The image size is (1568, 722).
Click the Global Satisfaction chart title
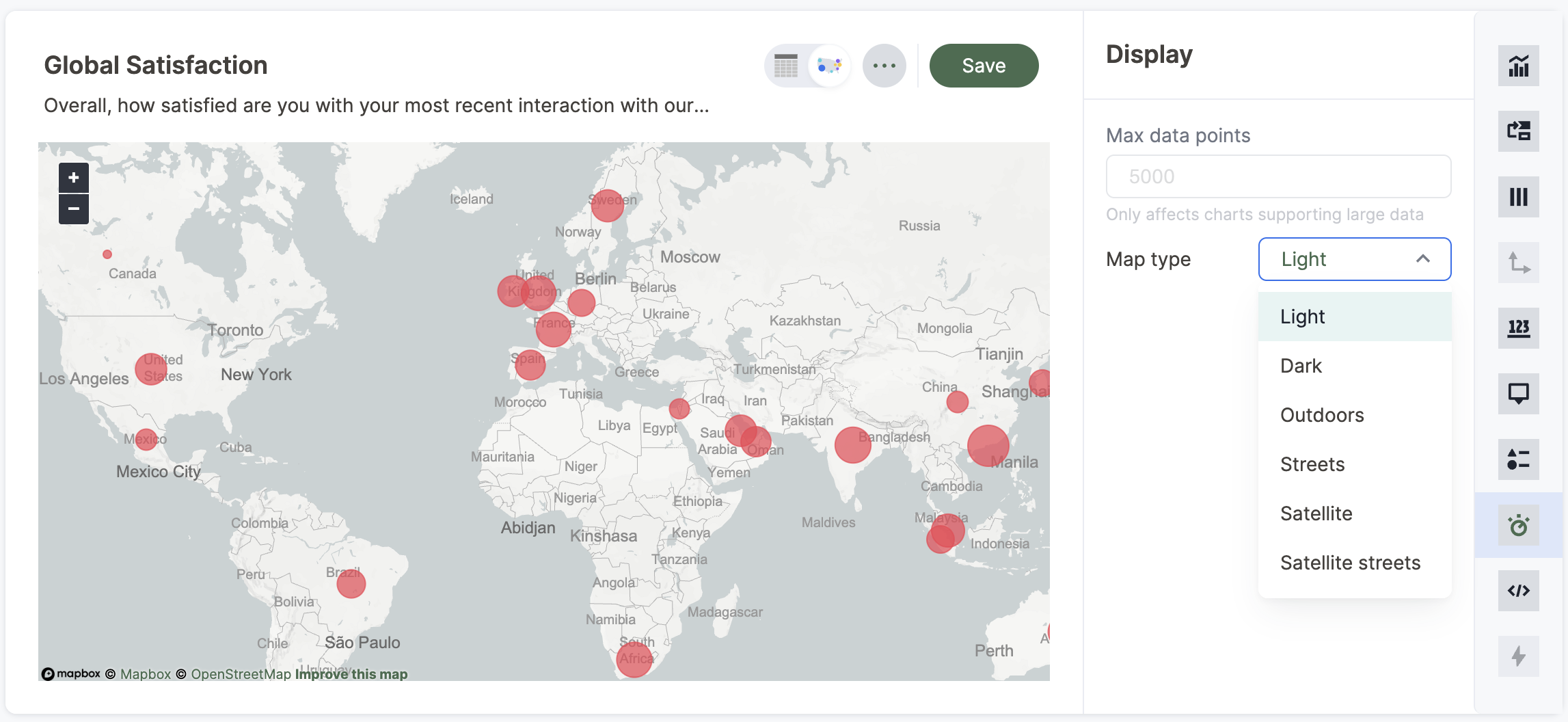point(156,65)
